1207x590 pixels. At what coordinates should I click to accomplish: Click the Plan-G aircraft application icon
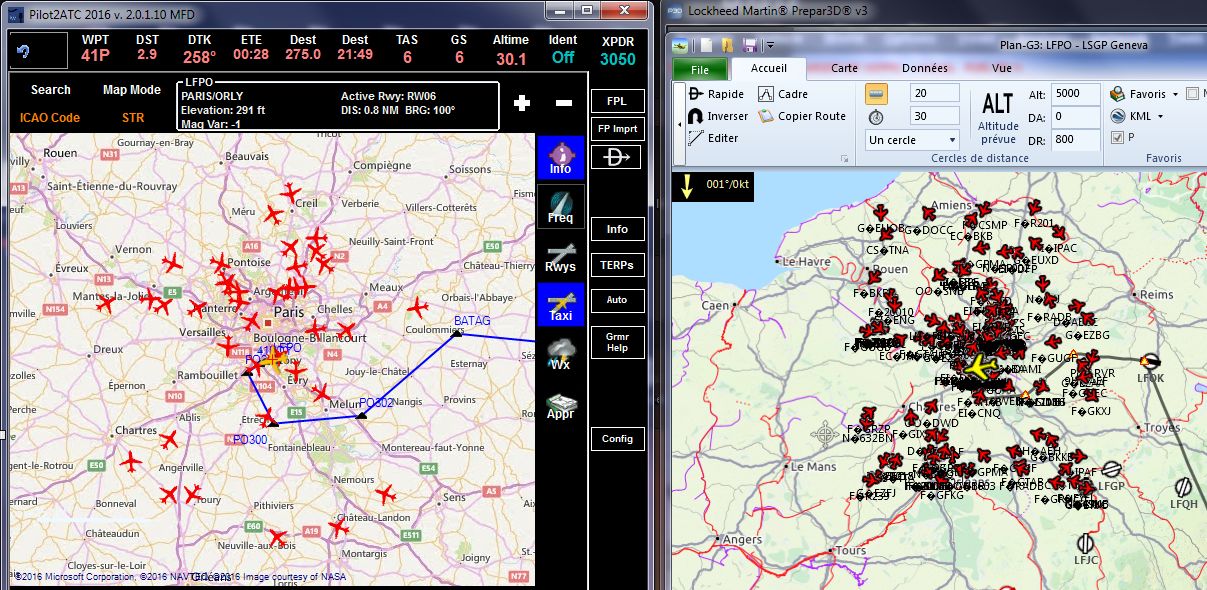[x=680, y=44]
